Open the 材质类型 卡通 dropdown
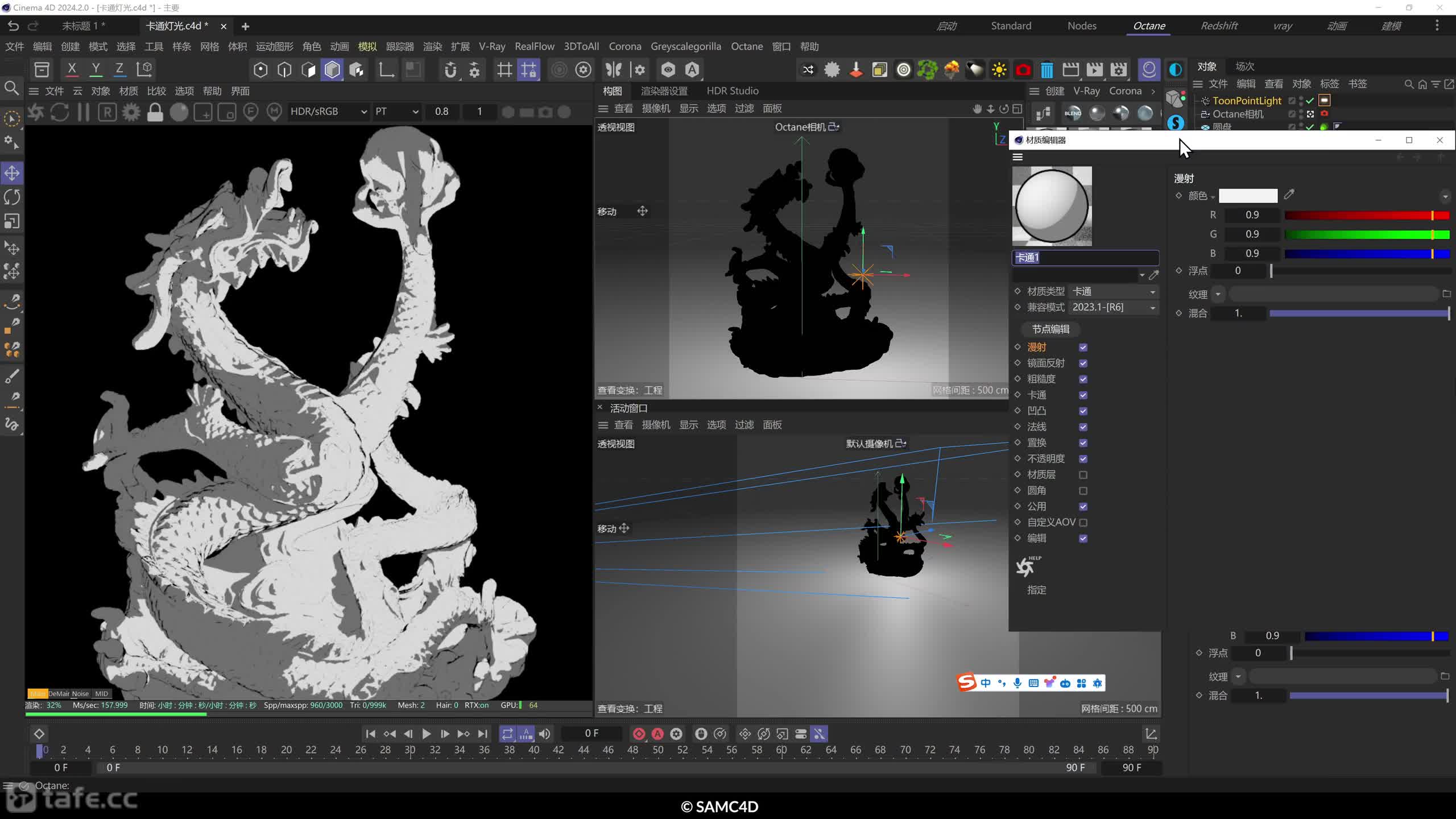 [1114, 291]
